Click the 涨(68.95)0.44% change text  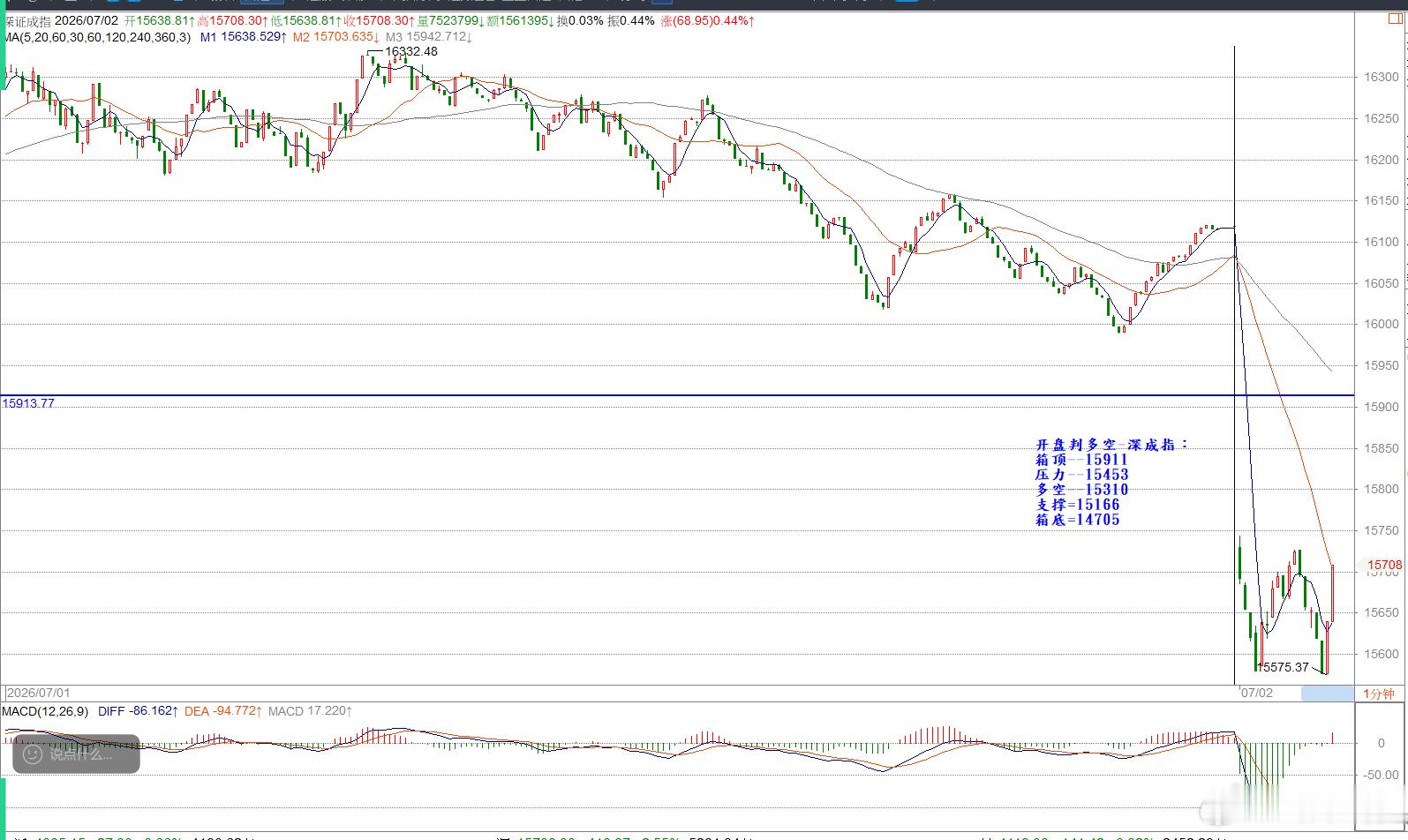coord(708,21)
